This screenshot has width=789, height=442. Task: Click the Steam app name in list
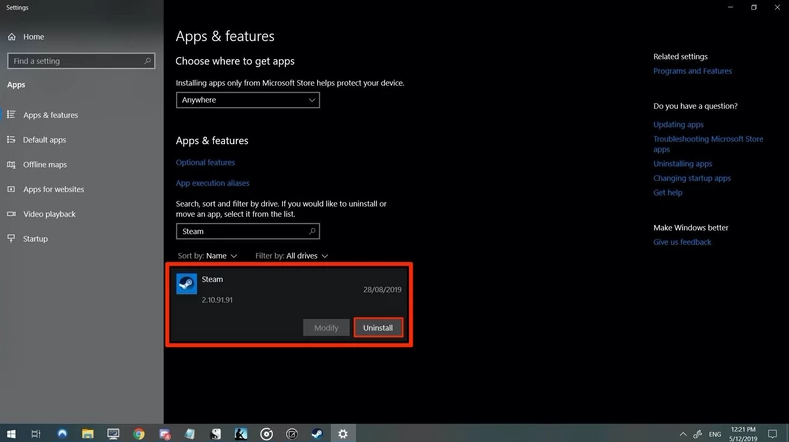pyautogui.click(x=212, y=279)
